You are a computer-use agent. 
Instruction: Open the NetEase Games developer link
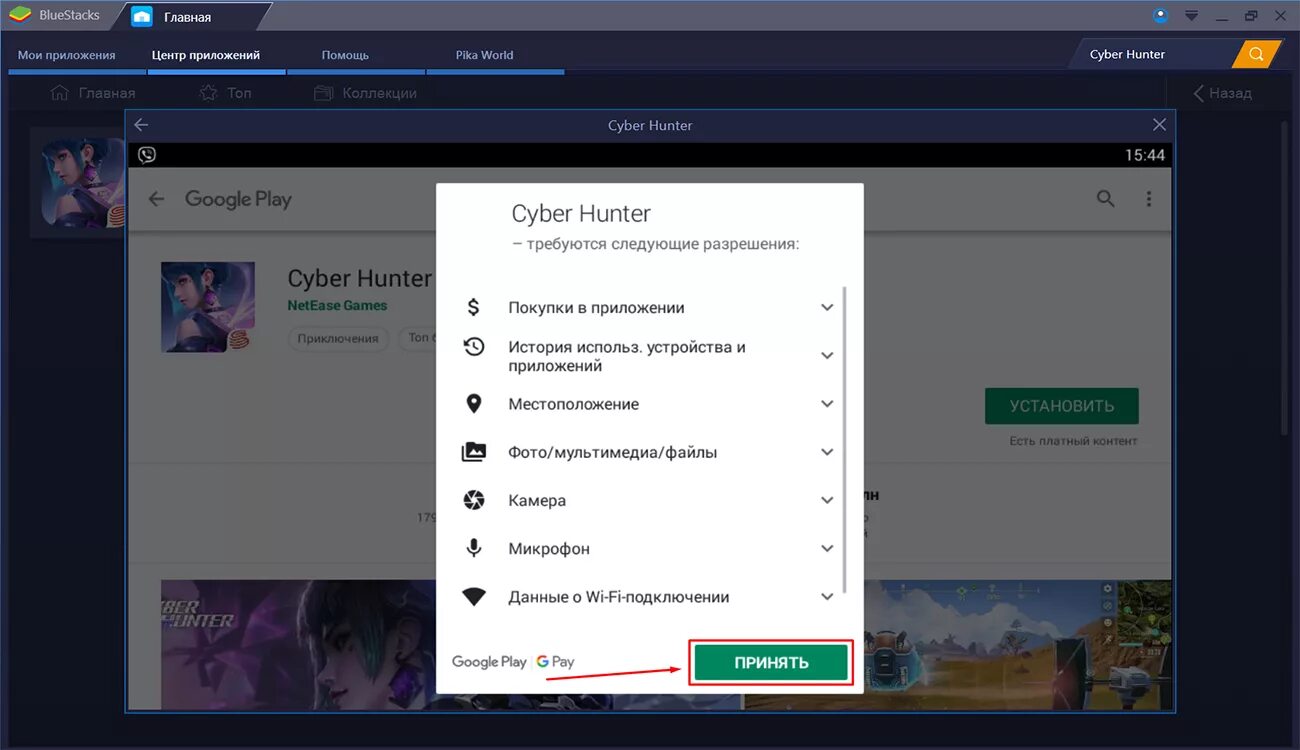tap(337, 305)
